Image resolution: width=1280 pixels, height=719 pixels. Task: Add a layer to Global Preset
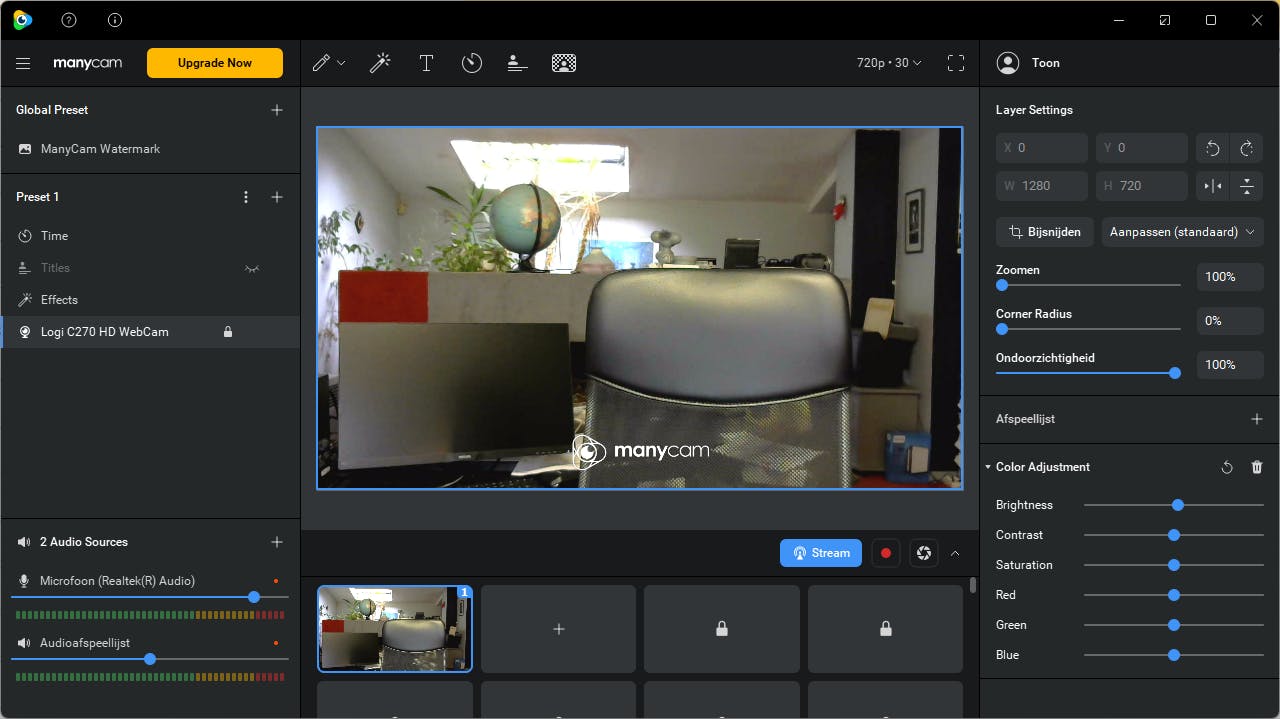[x=277, y=110]
